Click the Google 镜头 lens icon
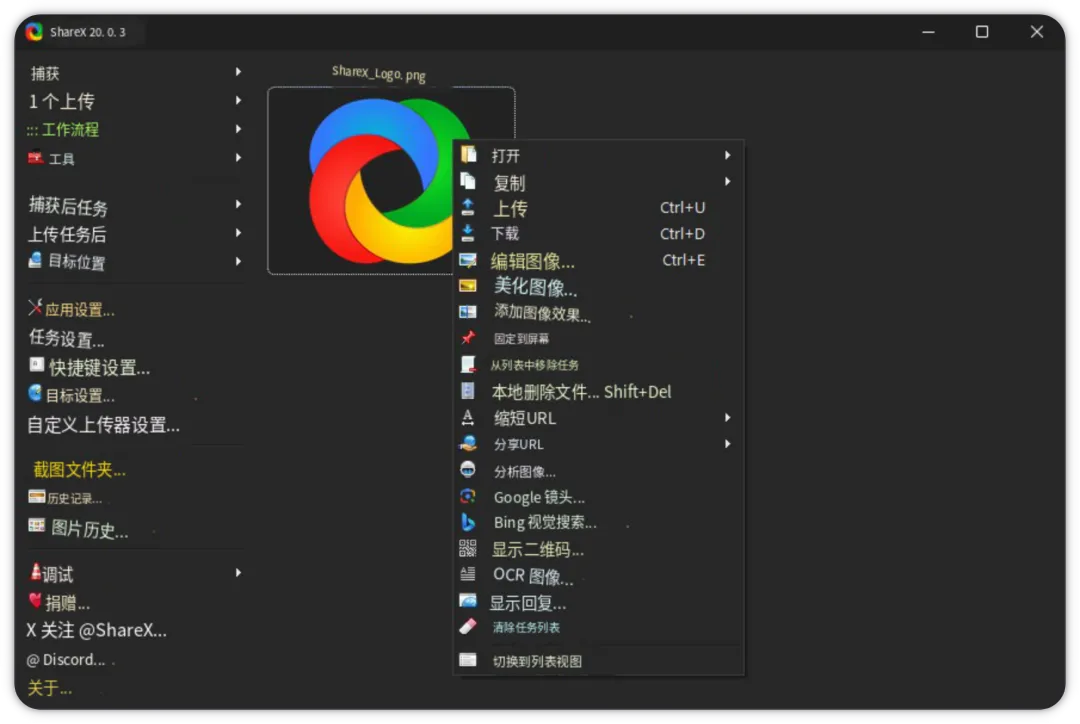The width and height of the screenshot is (1080, 724). [468, 496]
